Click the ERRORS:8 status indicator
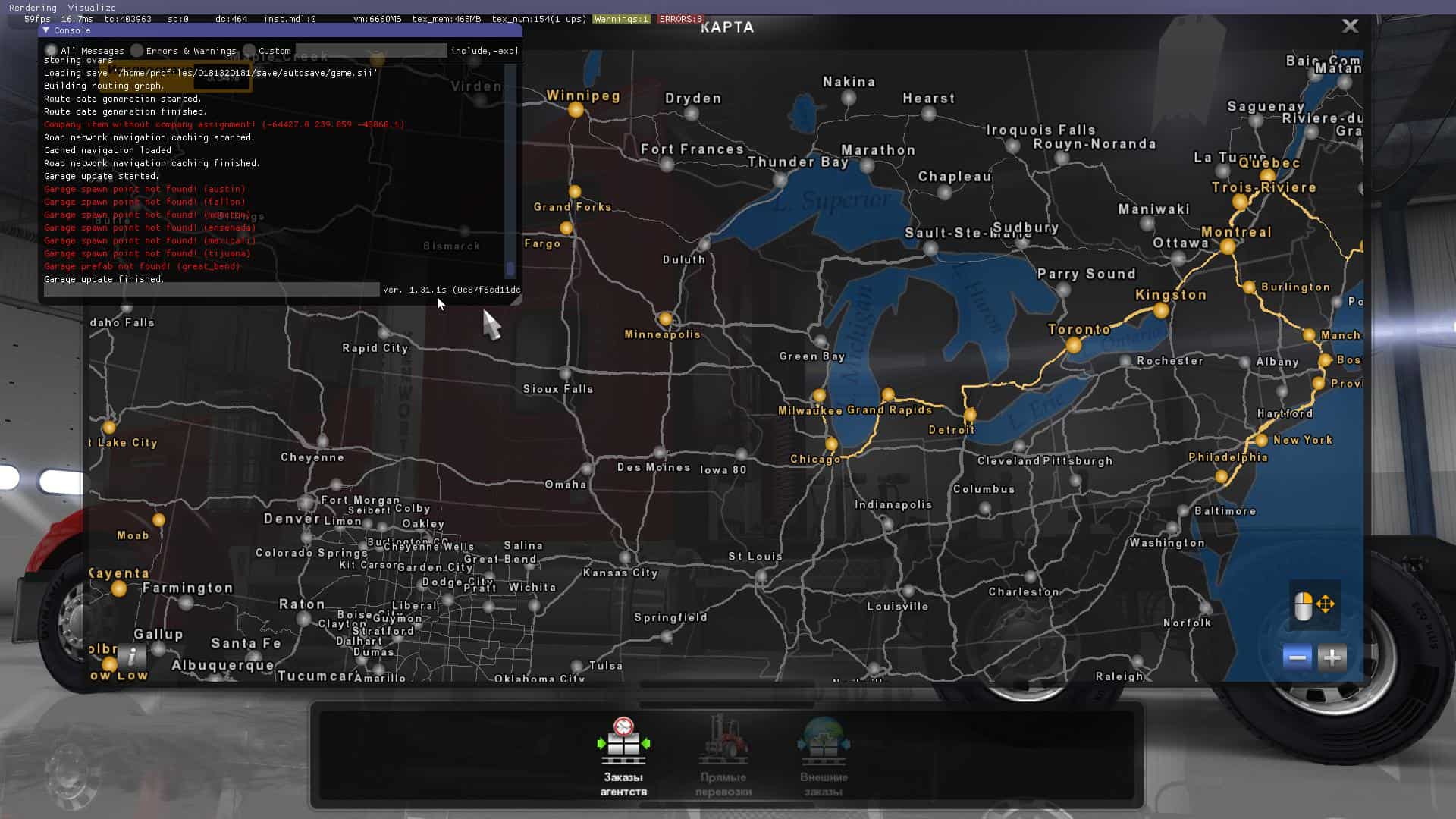The height and width of the screenshot is (819, 1456). pyautogui.click(x=680, y=19)
